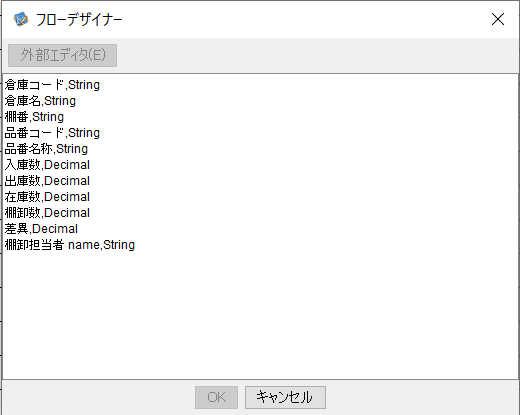Click the フローデザイナー app icon in title bar

click(x=21, y=19)
